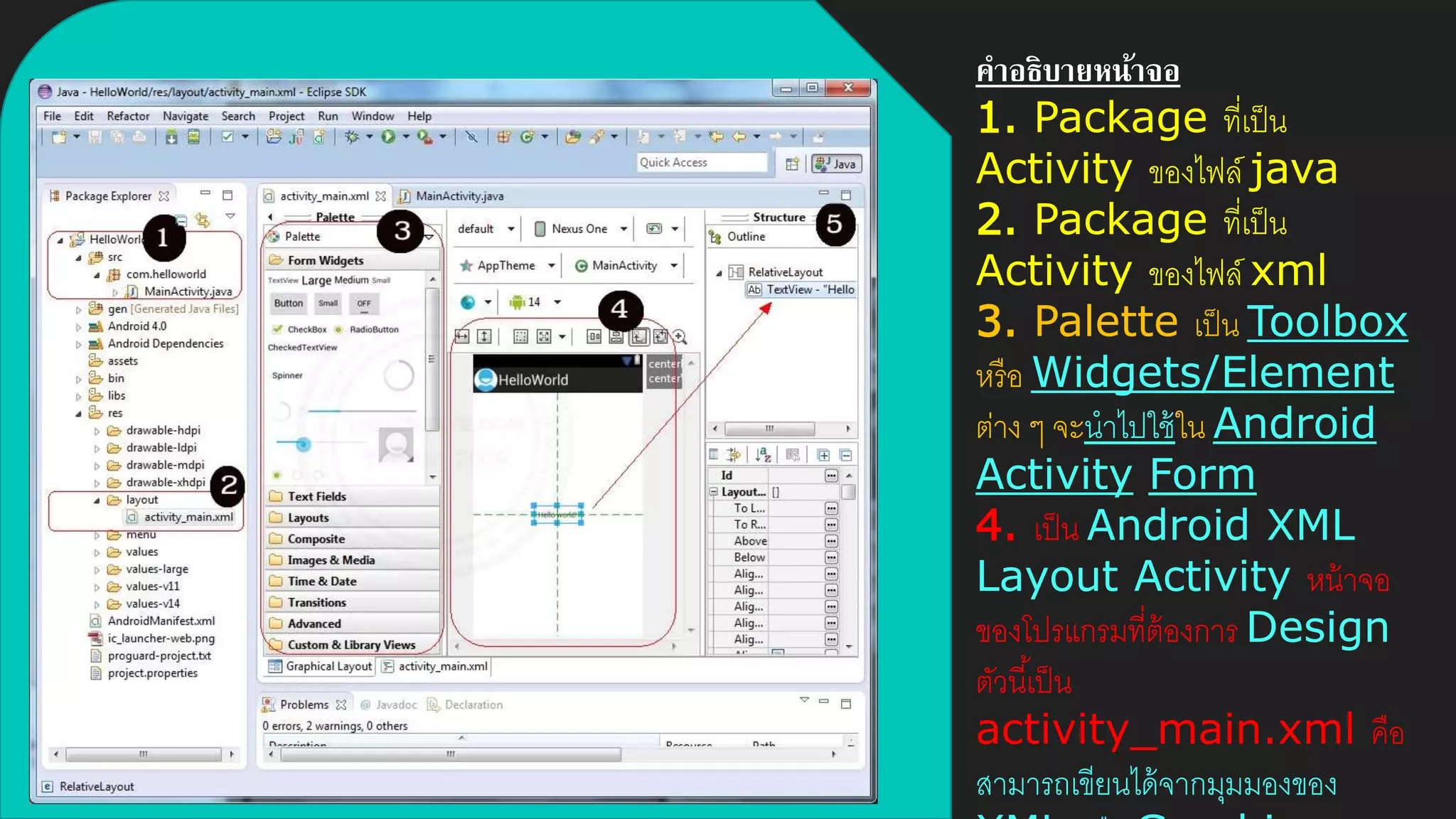The height and width of the screenshot is (819, 1456).
Task: Open the Refactor menu
Action: point(128,116)
